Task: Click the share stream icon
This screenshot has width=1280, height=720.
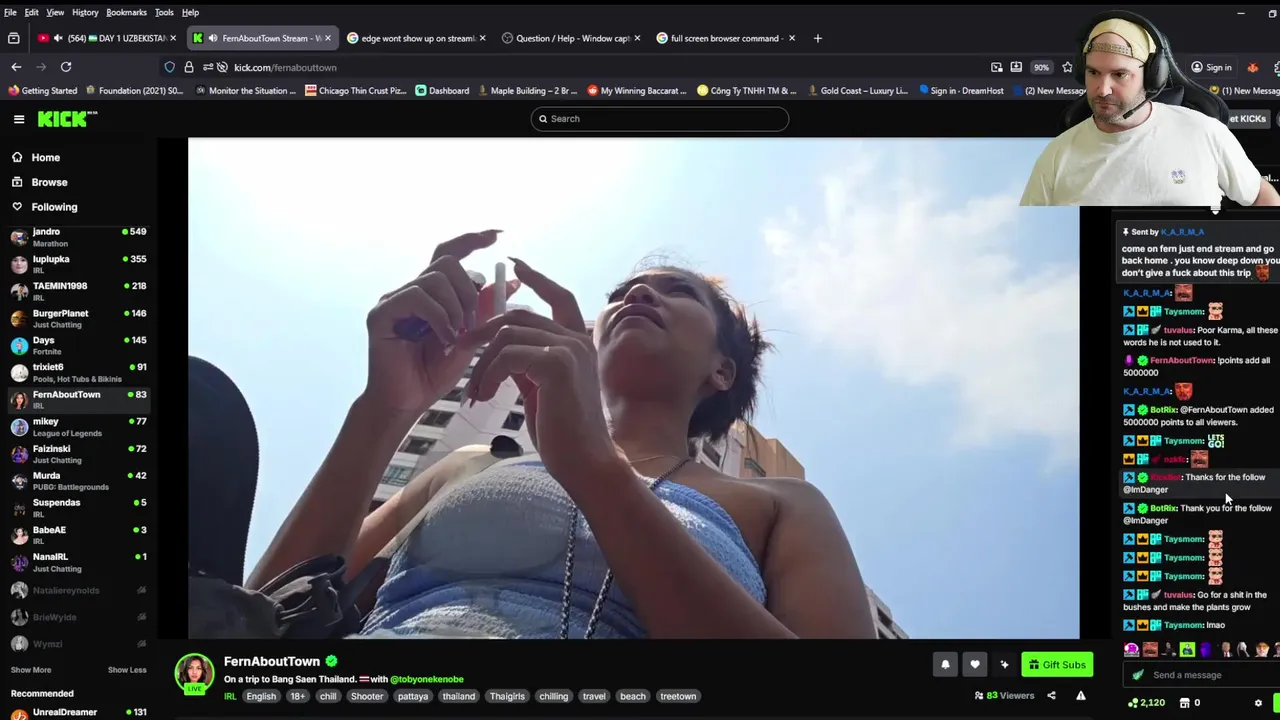Action: point(1051,696)
